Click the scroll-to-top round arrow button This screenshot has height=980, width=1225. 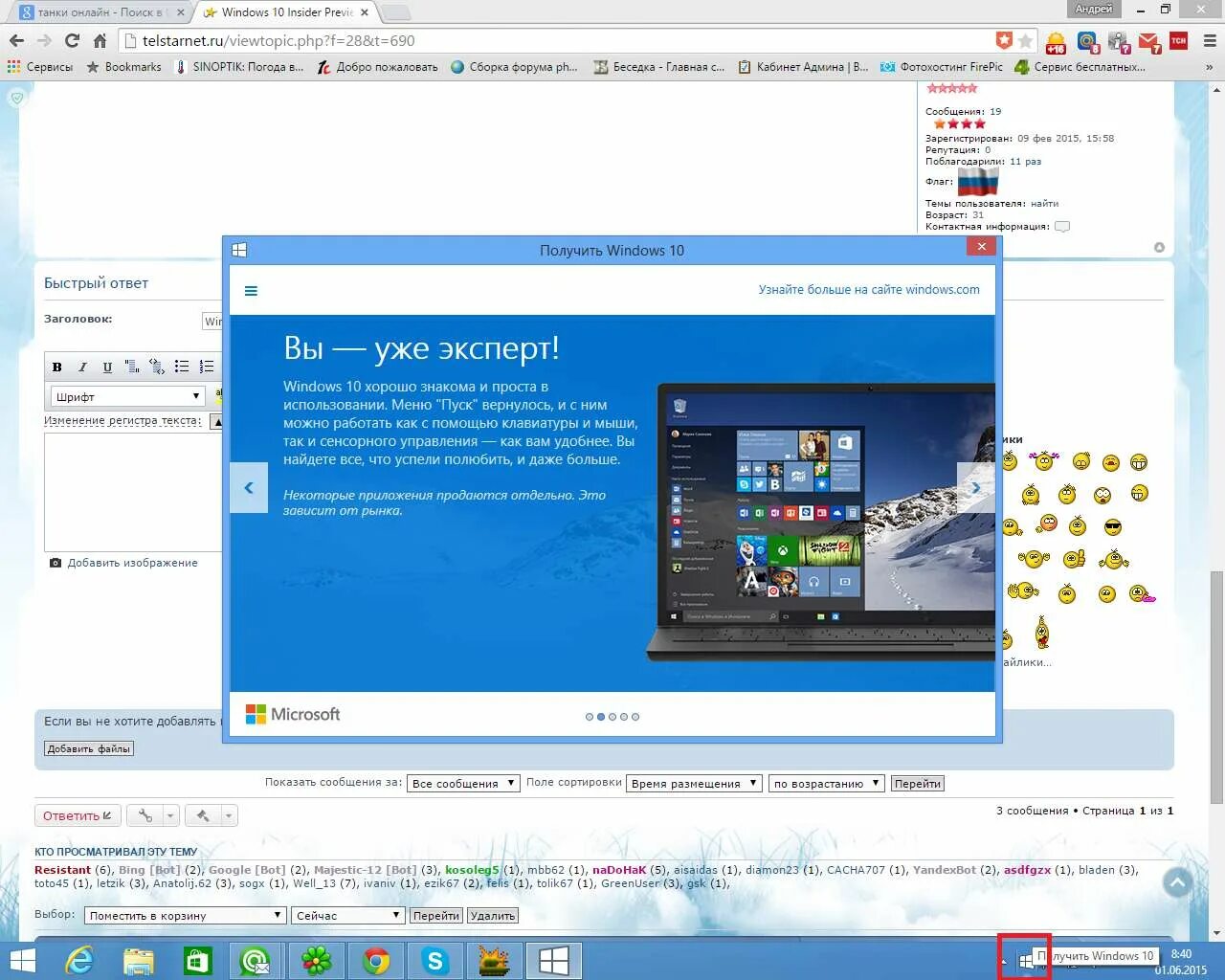pyautogui.click(x=1177, y=881)
